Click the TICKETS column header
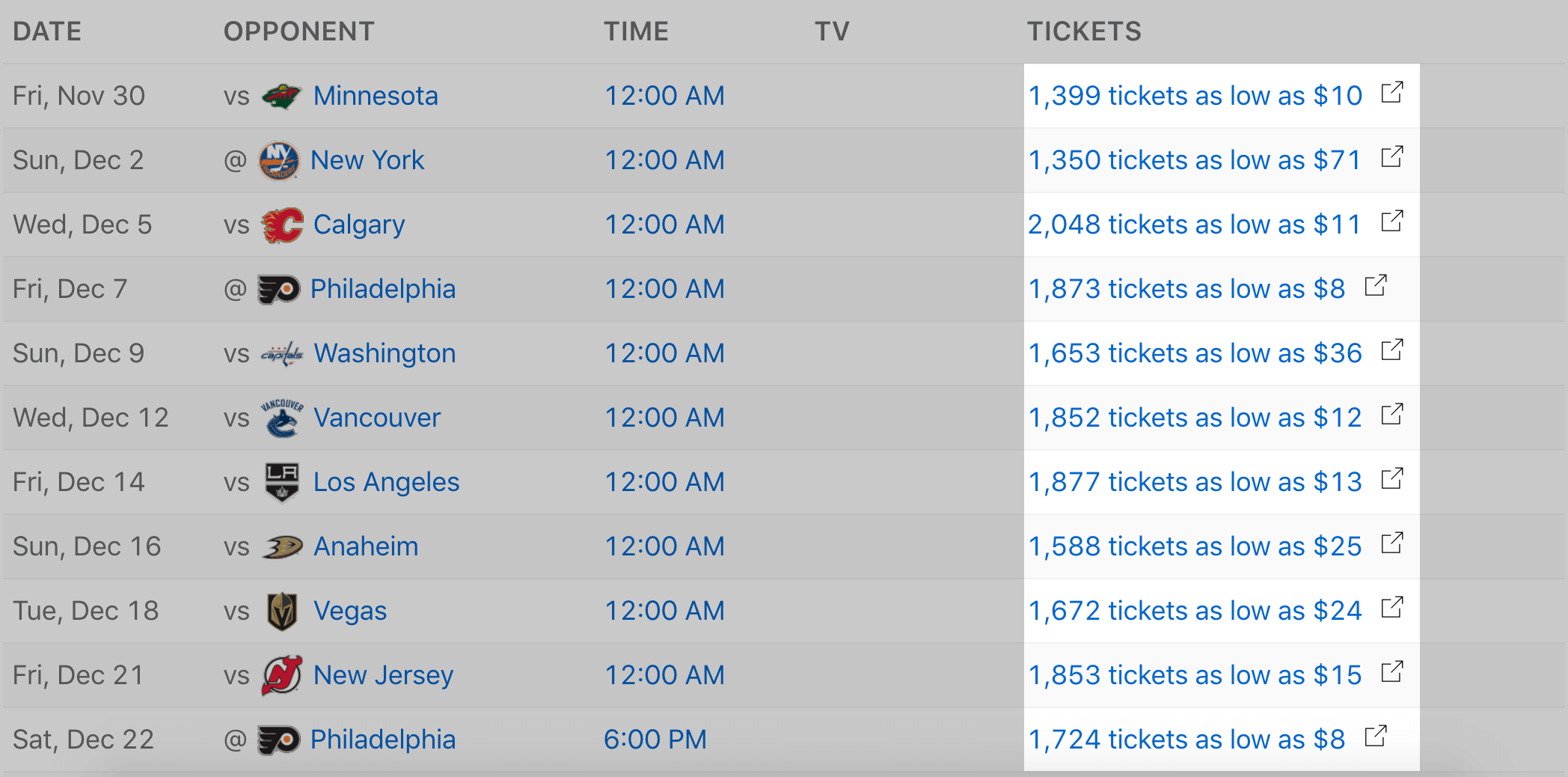Image resolution: width=1568 pixels, height=777 pixels. 1084,31
